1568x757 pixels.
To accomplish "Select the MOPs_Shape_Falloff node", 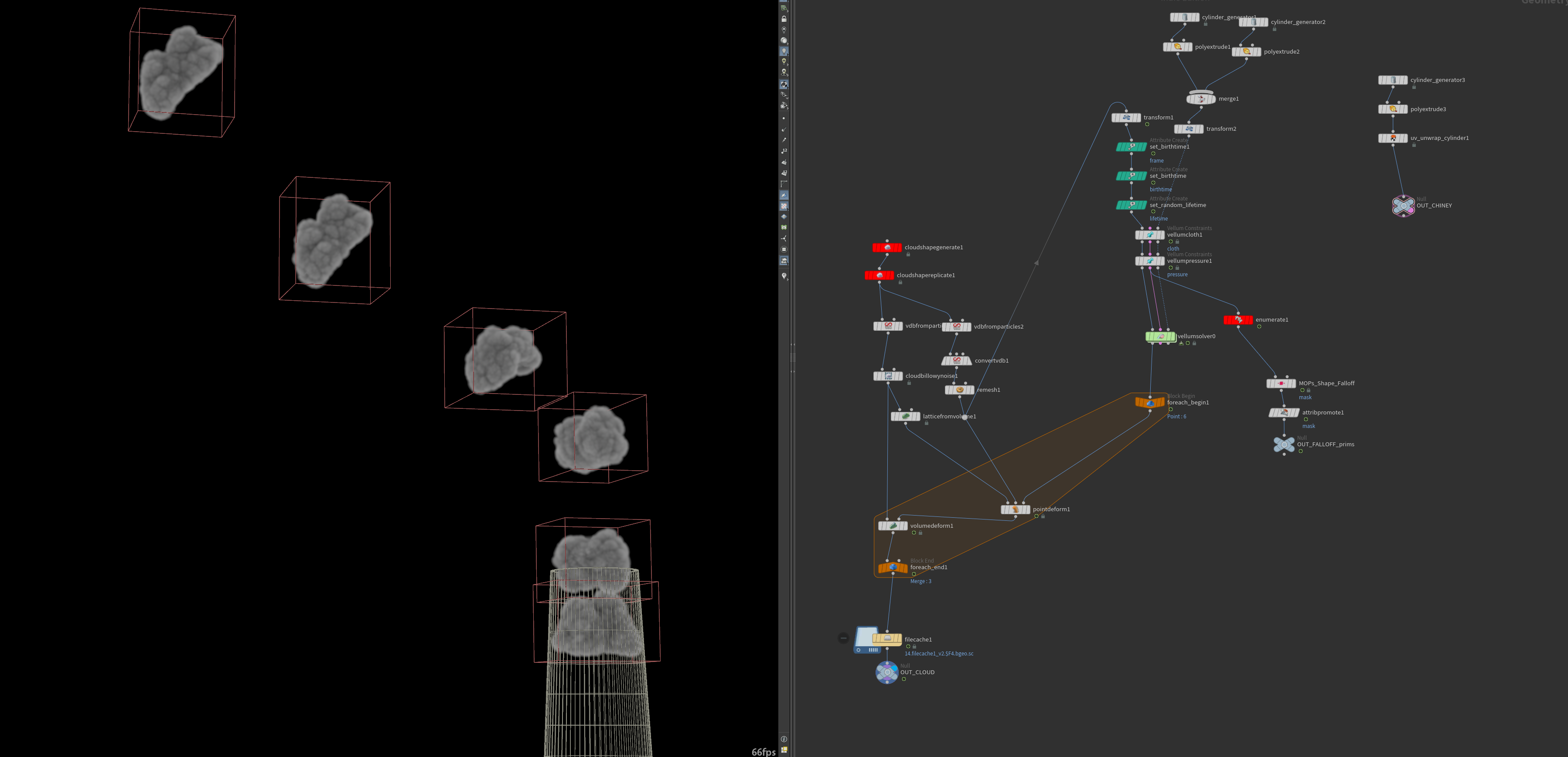I will 1282,384.
